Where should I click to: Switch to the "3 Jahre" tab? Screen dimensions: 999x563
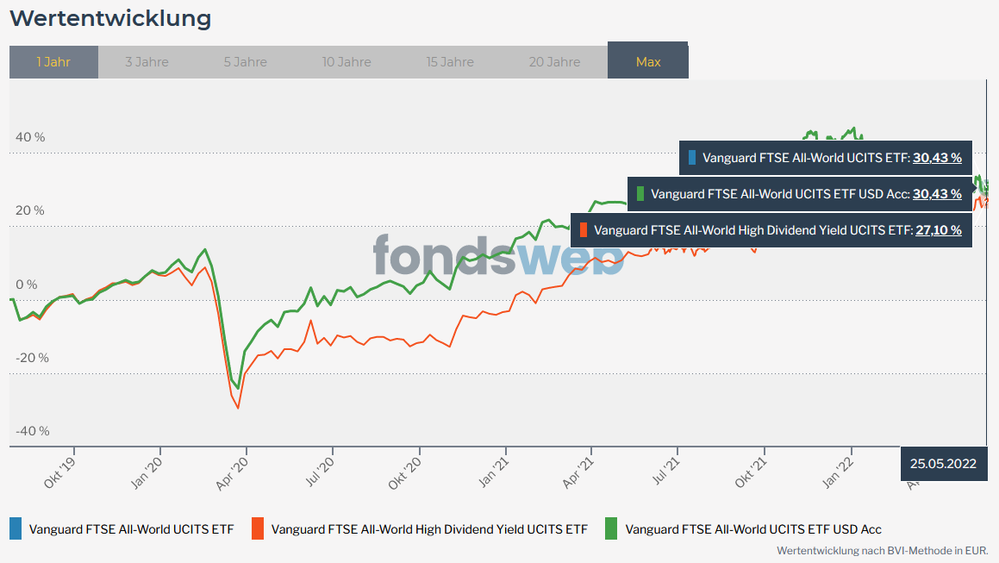point(147,62)
